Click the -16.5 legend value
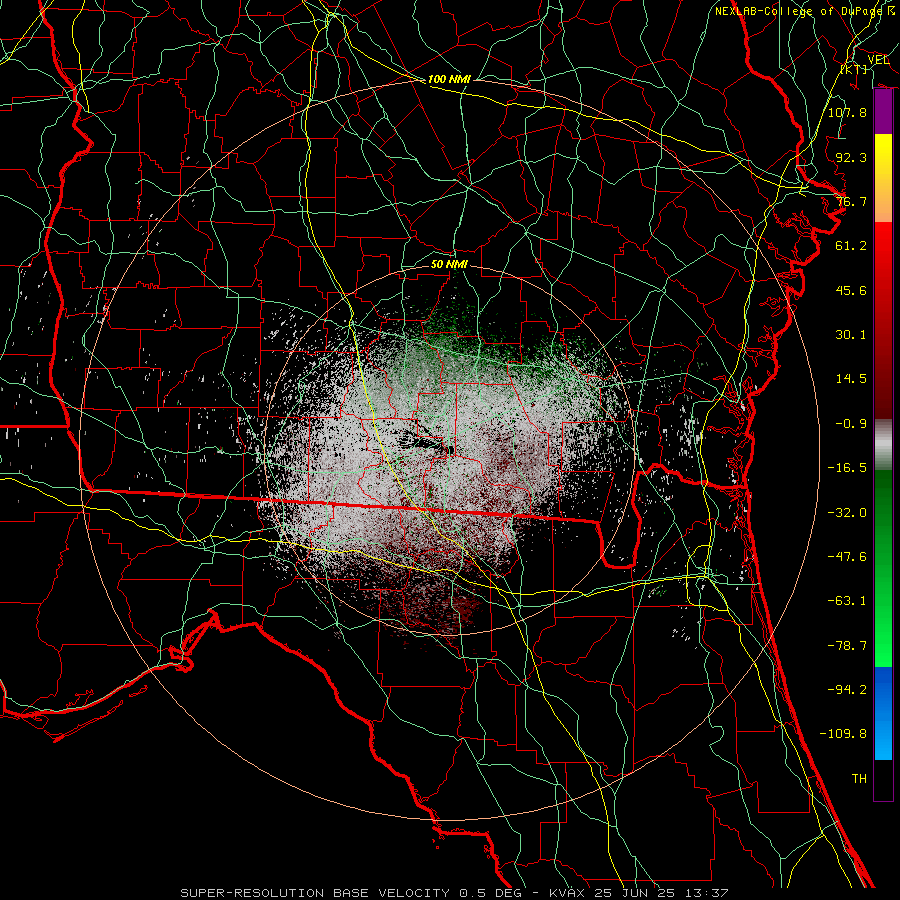 (x=847, y=468)
